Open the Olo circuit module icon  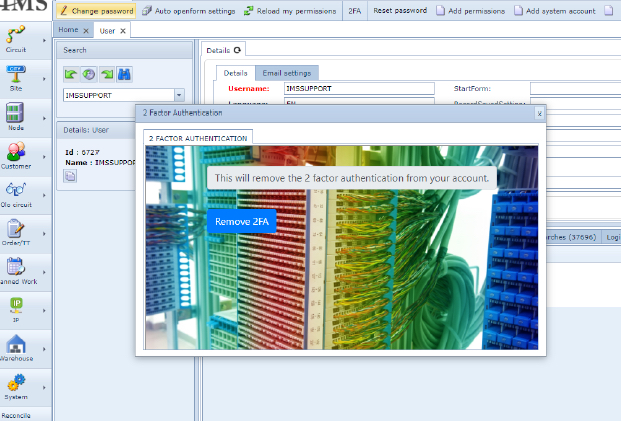15,189
